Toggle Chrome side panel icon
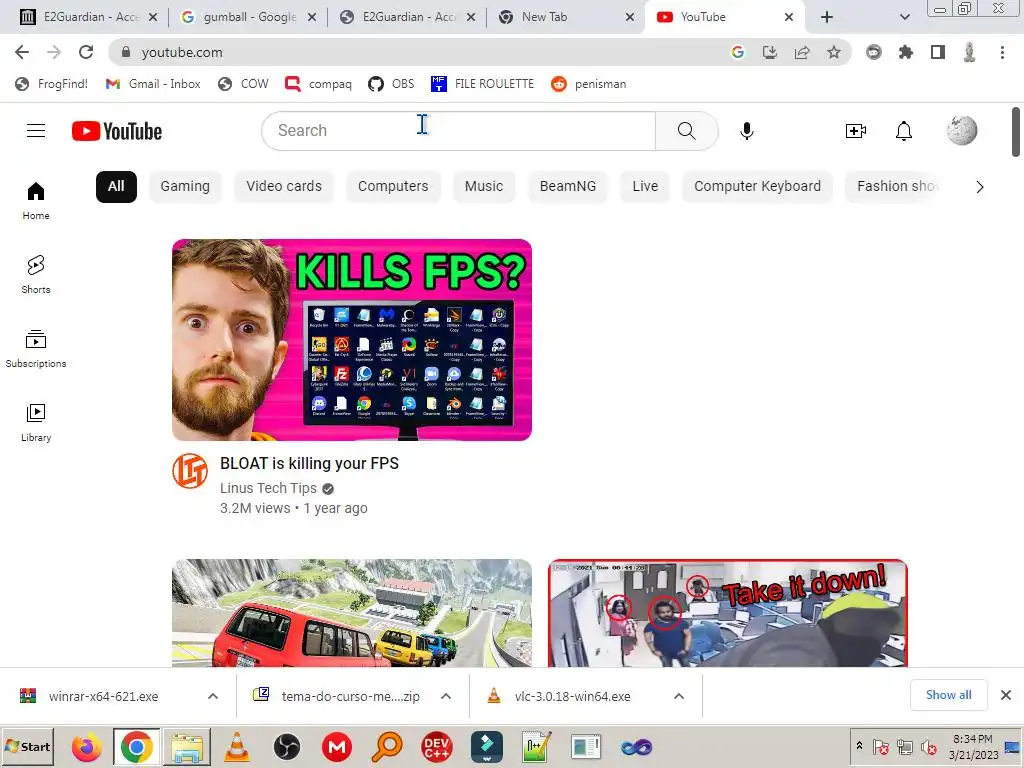 point(938,52)
